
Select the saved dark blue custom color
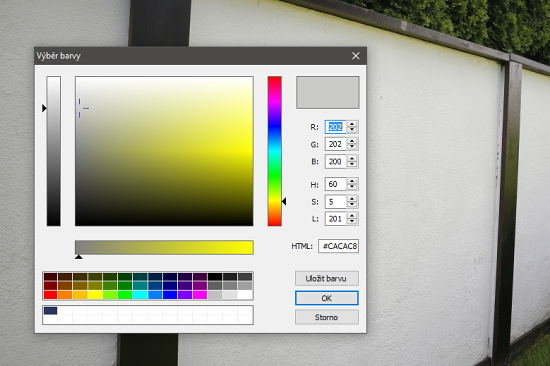(51, 311)
